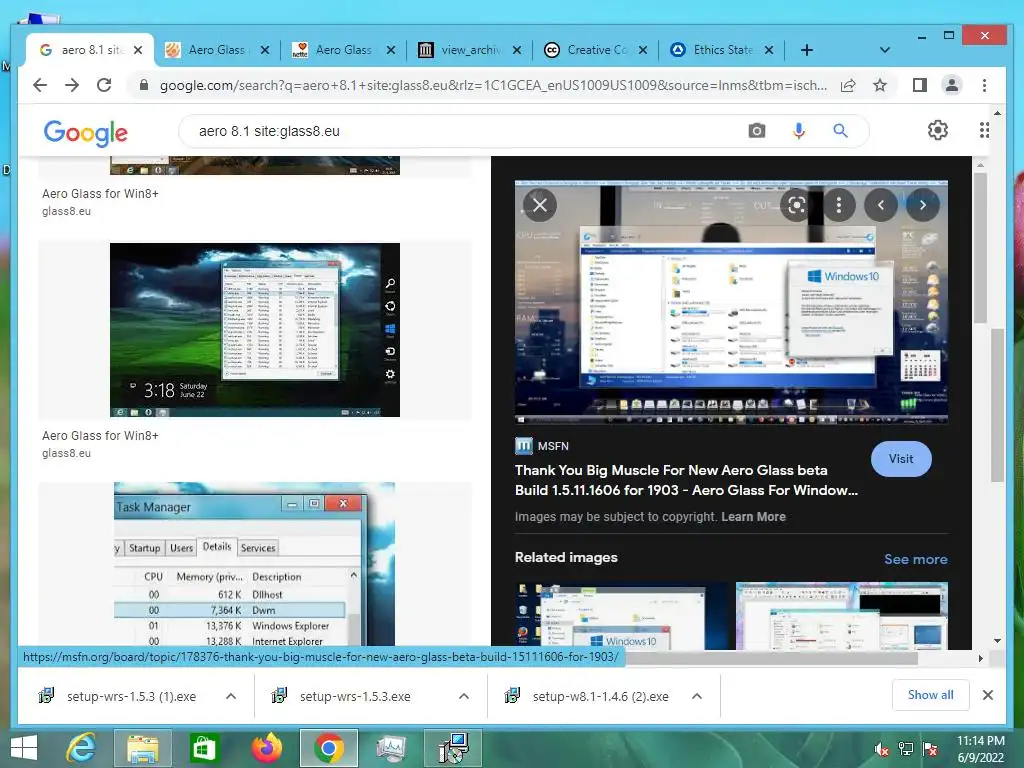The height and width of the screenshot is (768, 1024).
Task: Click the Visit button
Action: [x=901, y=458]
